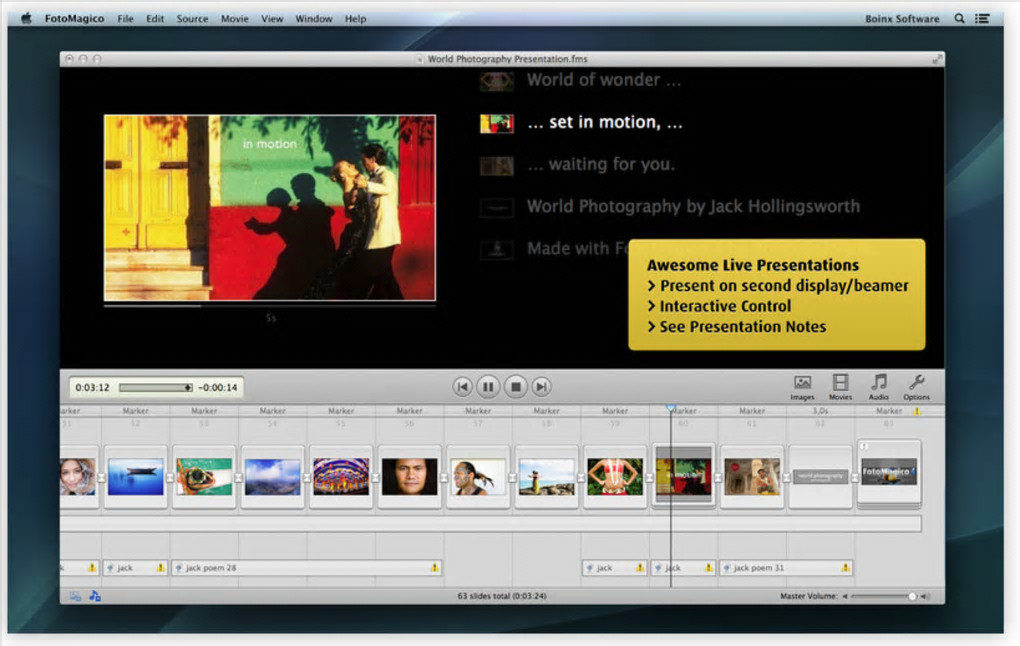Click the playback time progress bar
Image resolution: width=1020 pixels, height=646 pixels.
[155, 387]
